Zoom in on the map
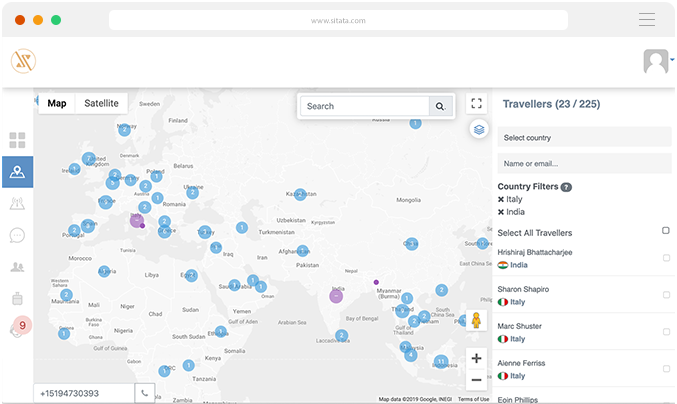This screenshot has height=404, width=677. [476, 358]
